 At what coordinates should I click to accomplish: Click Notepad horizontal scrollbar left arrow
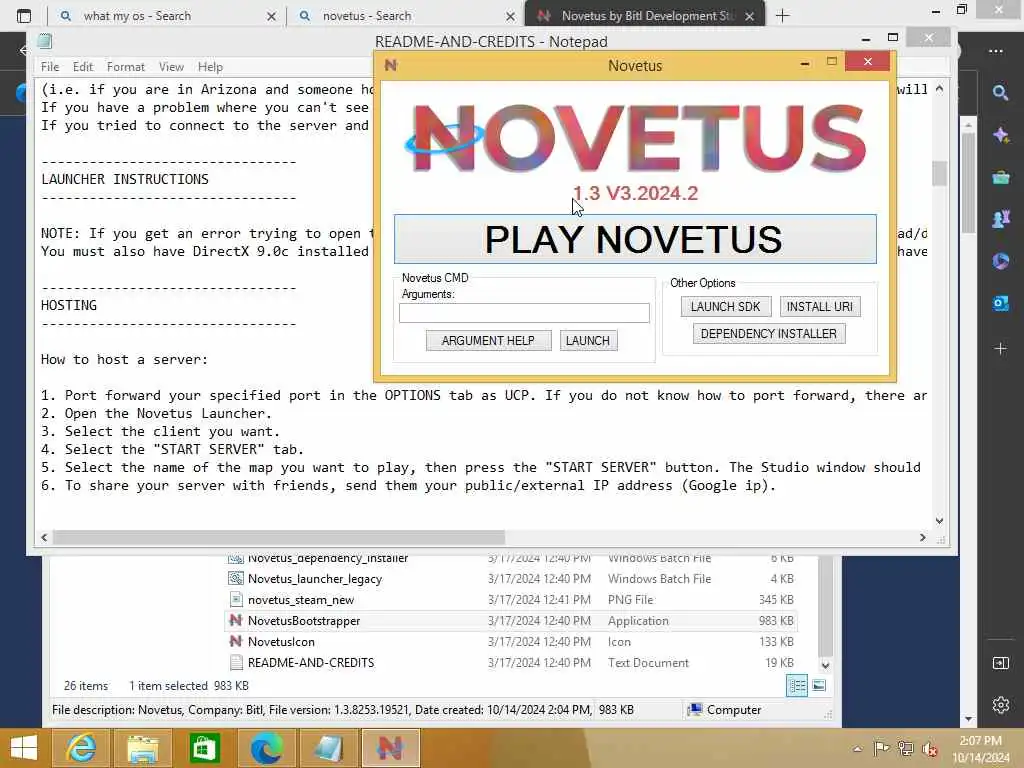[x=44, y=537]
